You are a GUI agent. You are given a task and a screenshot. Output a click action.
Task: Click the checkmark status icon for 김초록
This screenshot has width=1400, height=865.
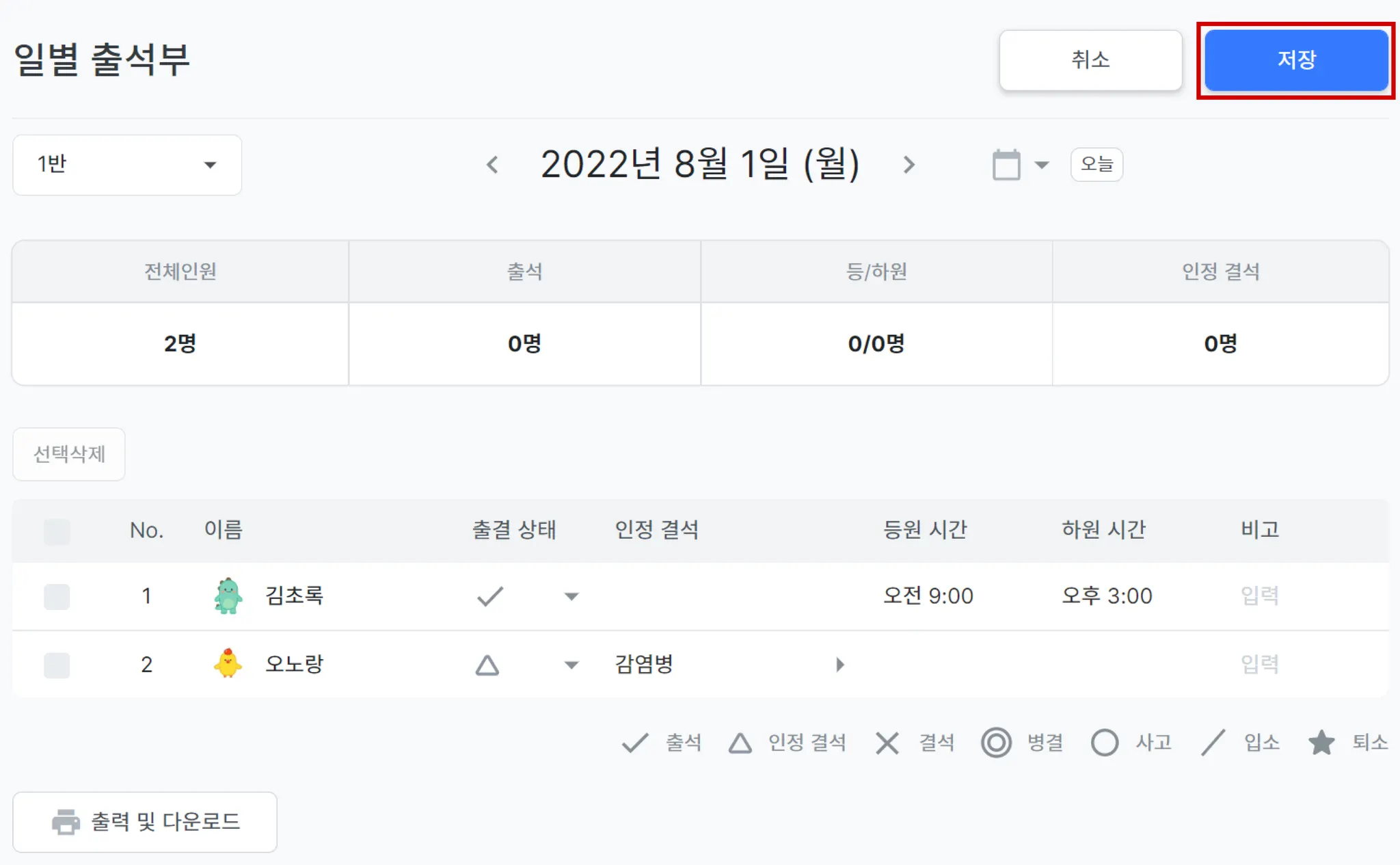click(x=489, y=596)
